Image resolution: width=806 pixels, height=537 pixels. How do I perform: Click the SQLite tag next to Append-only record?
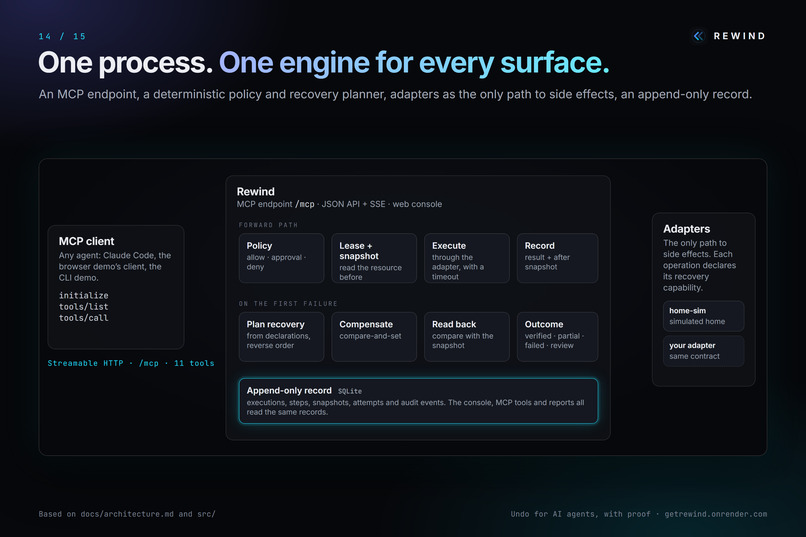(x=350, y=392)
